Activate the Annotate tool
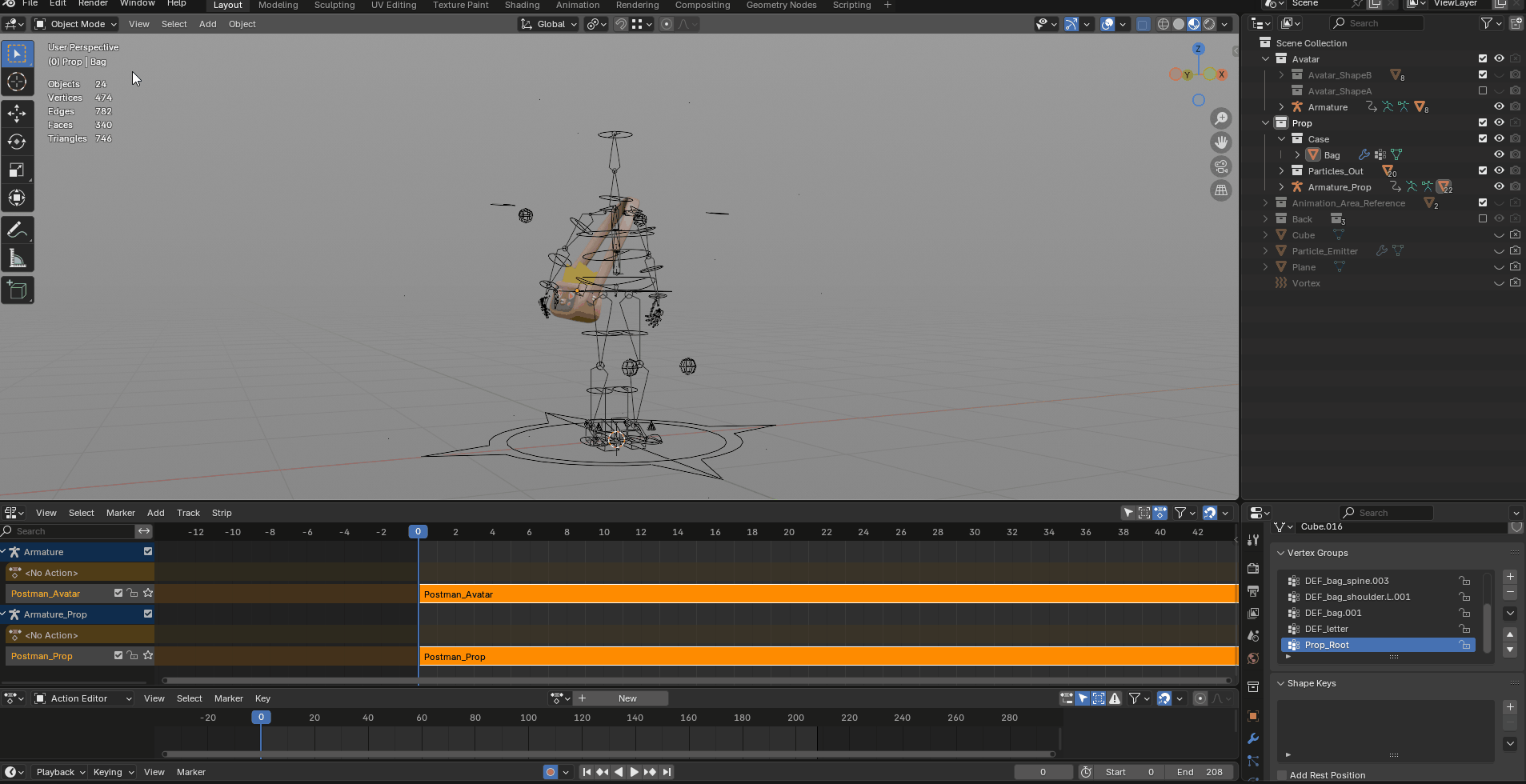This screenshot has width=1526, height=784. pyautogui.click(x=17, y=230)
